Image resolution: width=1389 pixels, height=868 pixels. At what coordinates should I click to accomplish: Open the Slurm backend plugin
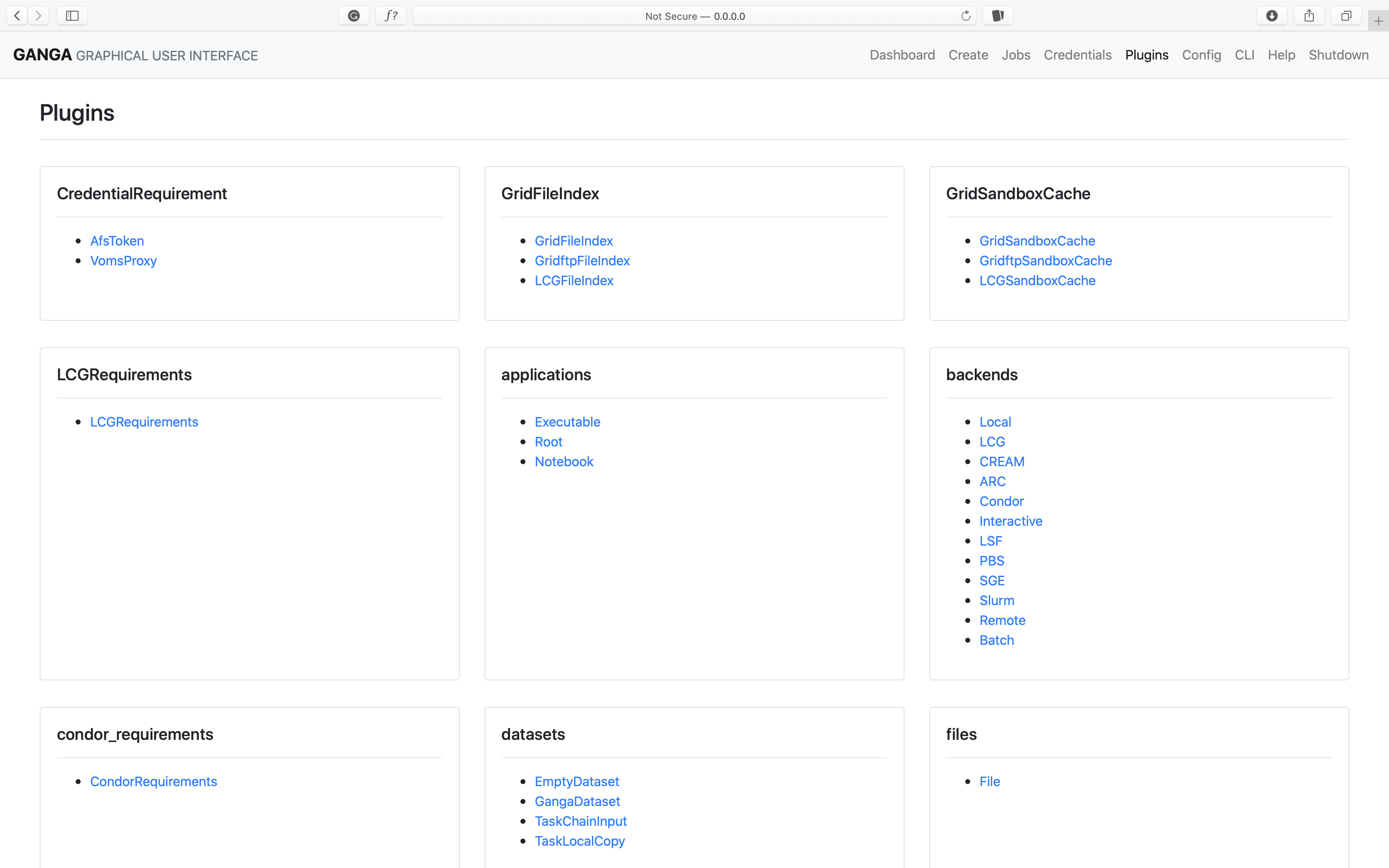coord(996,600)
